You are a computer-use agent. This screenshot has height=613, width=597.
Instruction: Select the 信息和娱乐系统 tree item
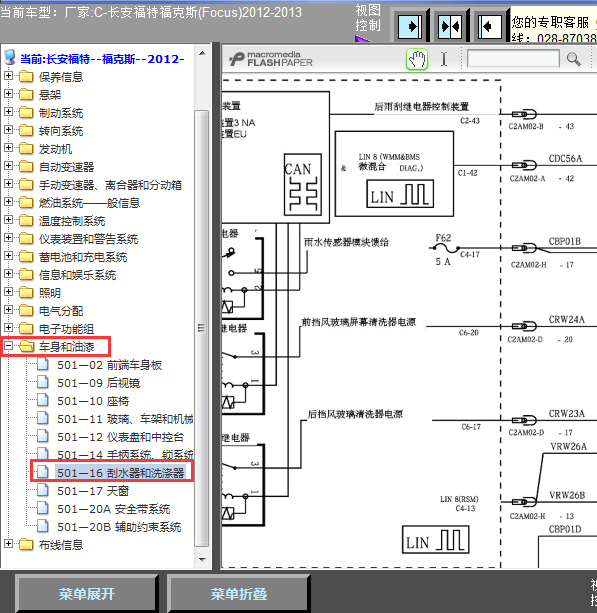click(x=77, y=275)
